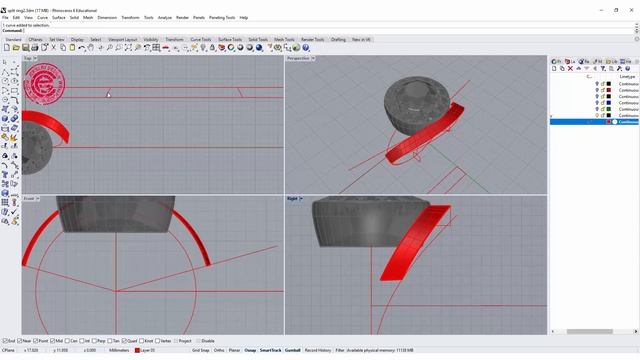The height and width of the screenshot is (360, 640).
Task: Click the Zoom Window magnifier icon
Action: [x=119, y=48]
